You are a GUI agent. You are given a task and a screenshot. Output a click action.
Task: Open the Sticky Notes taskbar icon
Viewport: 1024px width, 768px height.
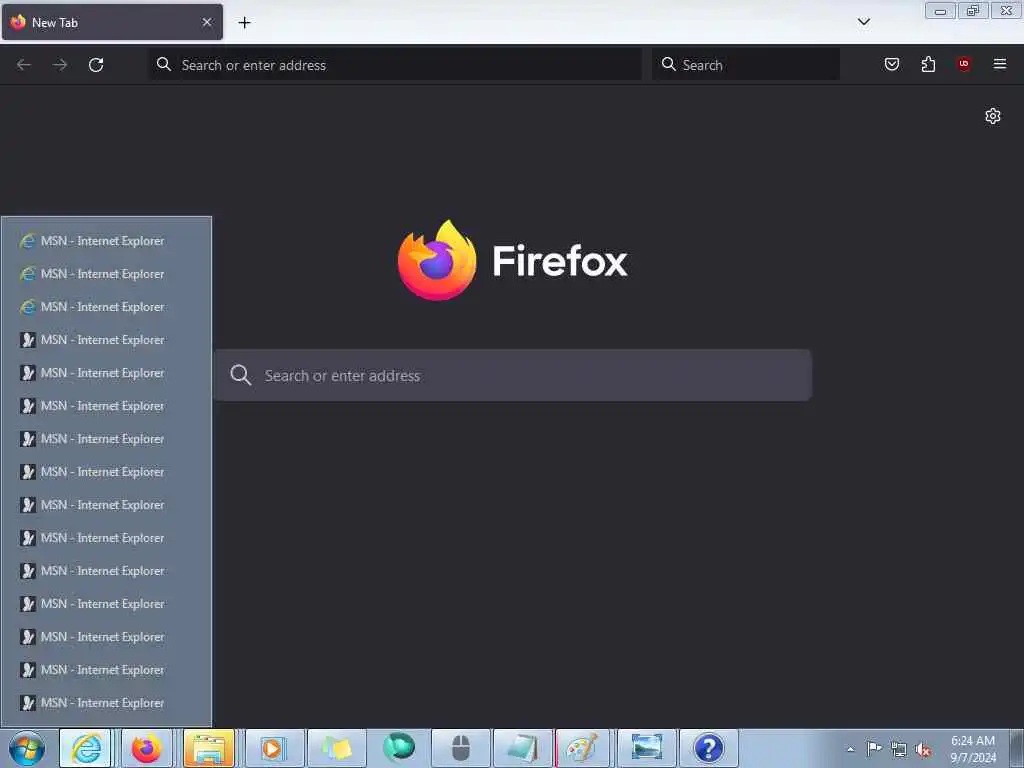click(336, 748)
